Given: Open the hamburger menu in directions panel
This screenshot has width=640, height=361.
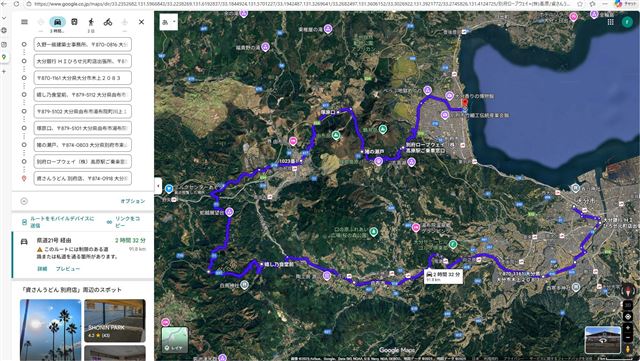Looking at the screenshot, I should pyautogui.click(x=24, y=22).
